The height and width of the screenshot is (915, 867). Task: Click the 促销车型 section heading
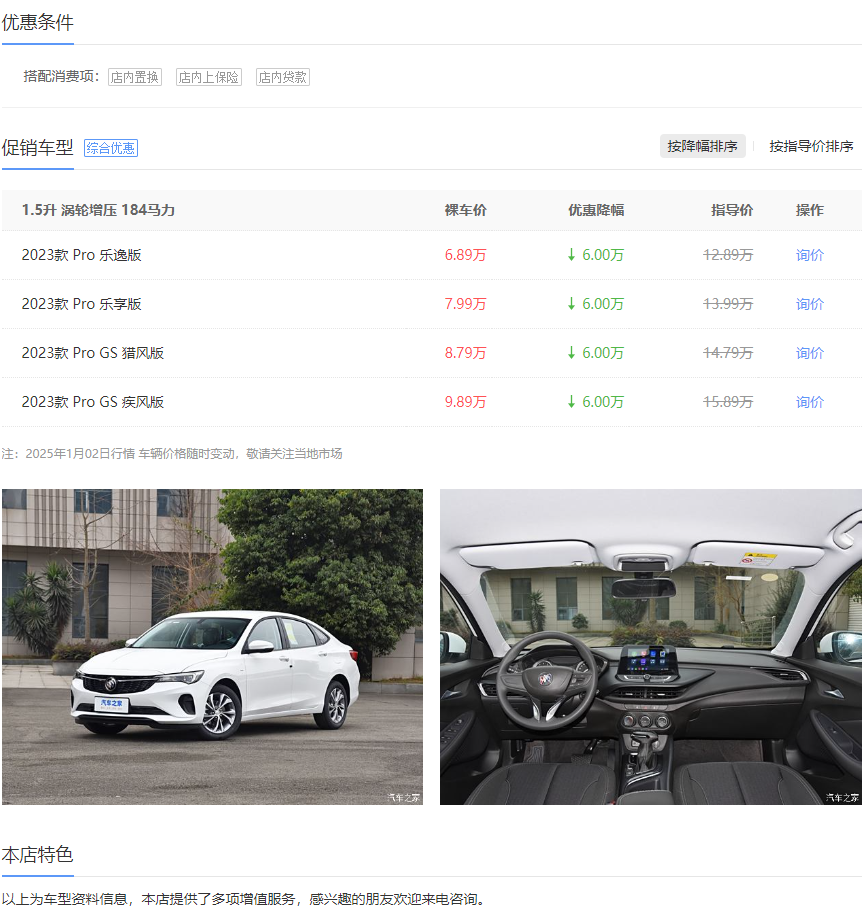[x=38, y=148]
